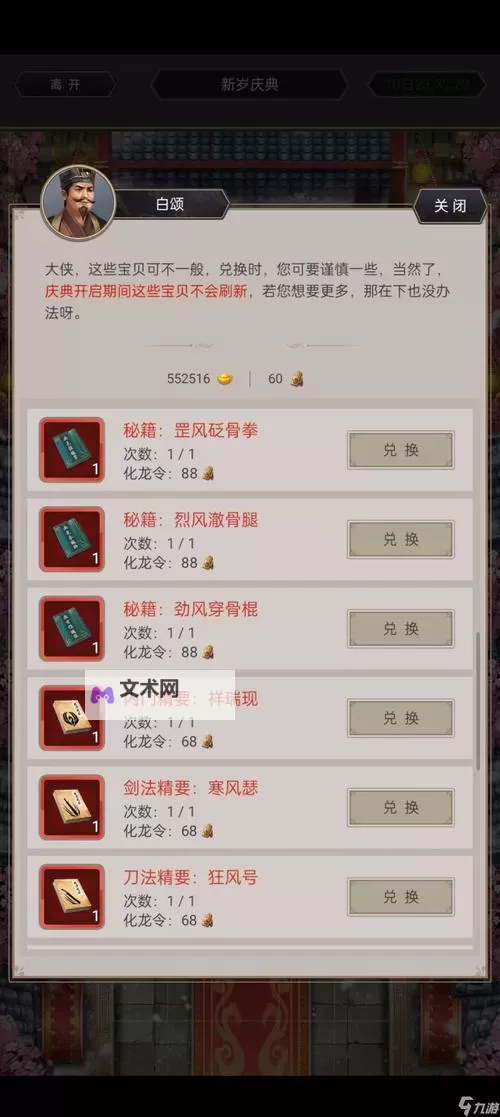This screenshot has width=500, height=1117.
Task: Exchange the 剑法精要 寒风瑟 item
Action: pos(400,808)
